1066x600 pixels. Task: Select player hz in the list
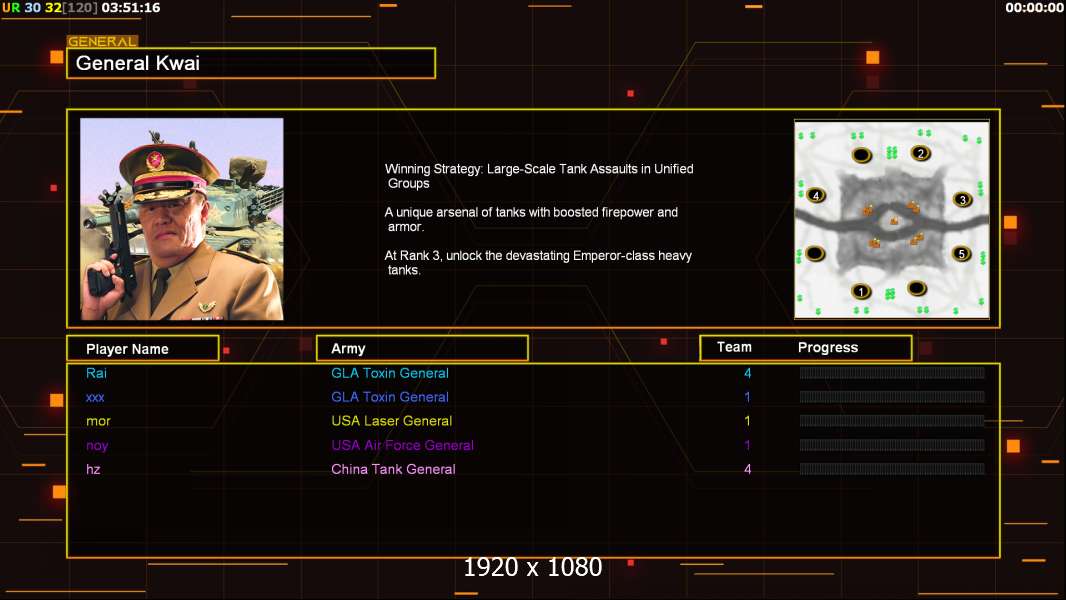93,469
